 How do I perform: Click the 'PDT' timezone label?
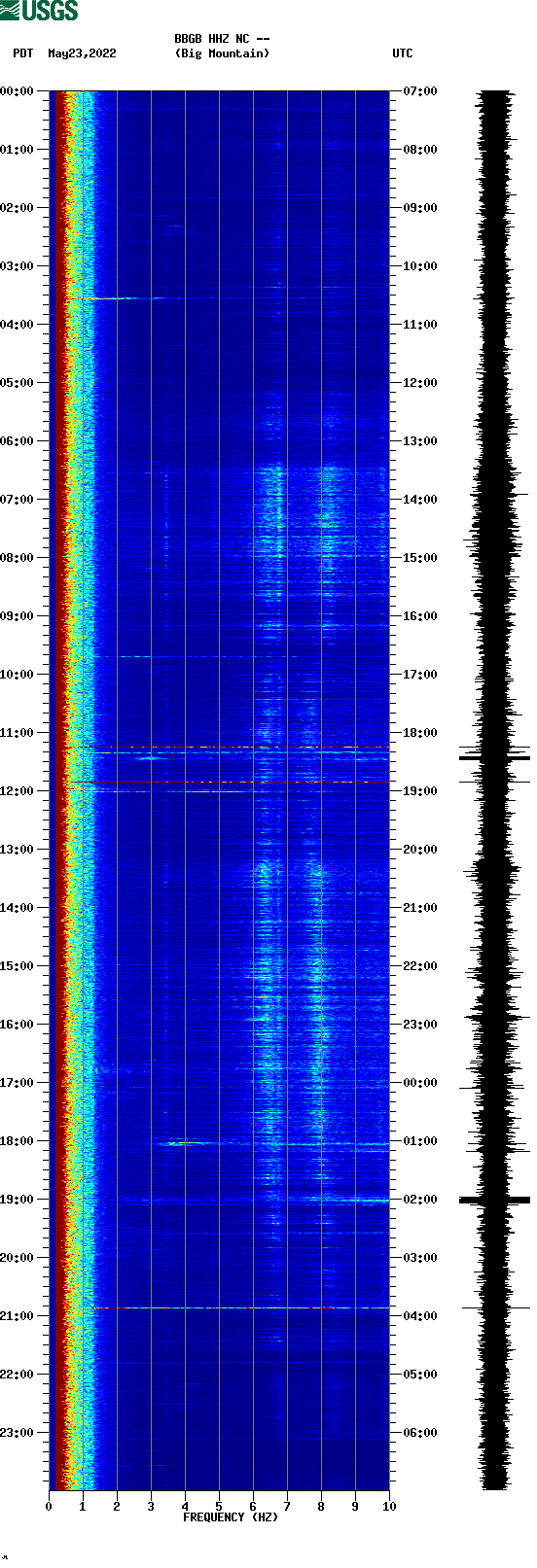pyautogui.click(x=23, y=53)
